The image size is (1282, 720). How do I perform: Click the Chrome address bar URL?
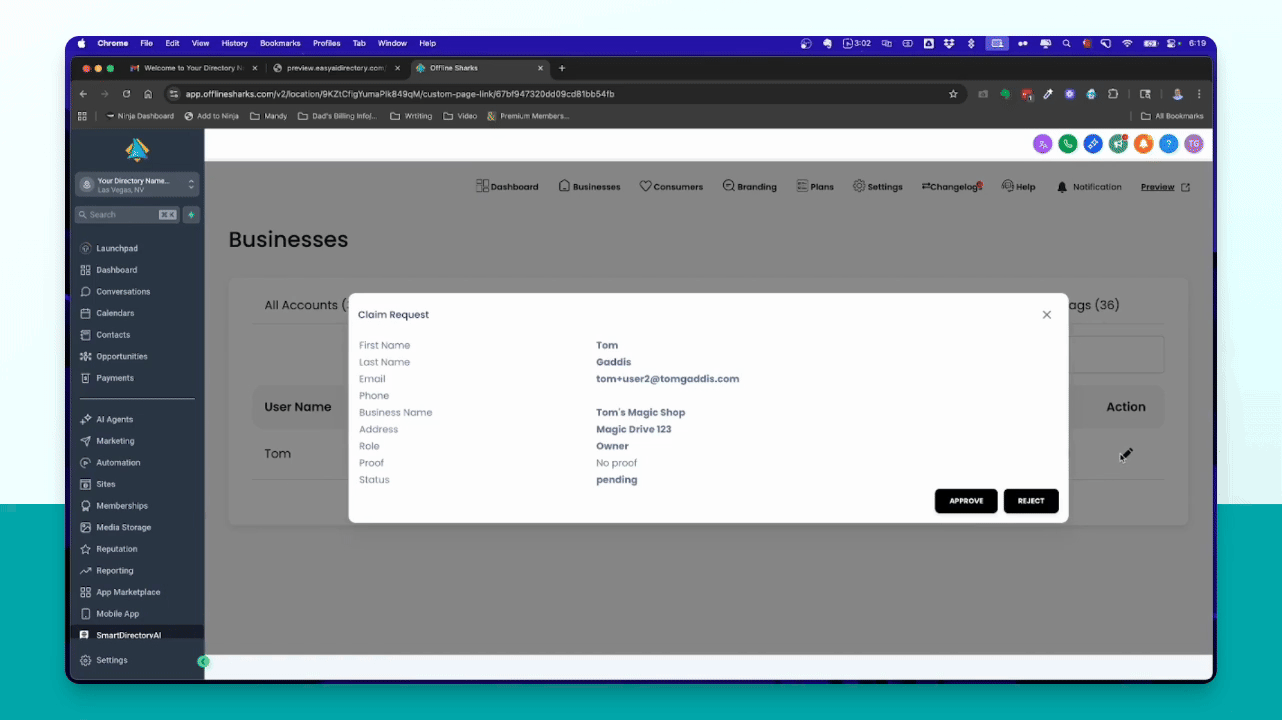click(x=400, y=94)
